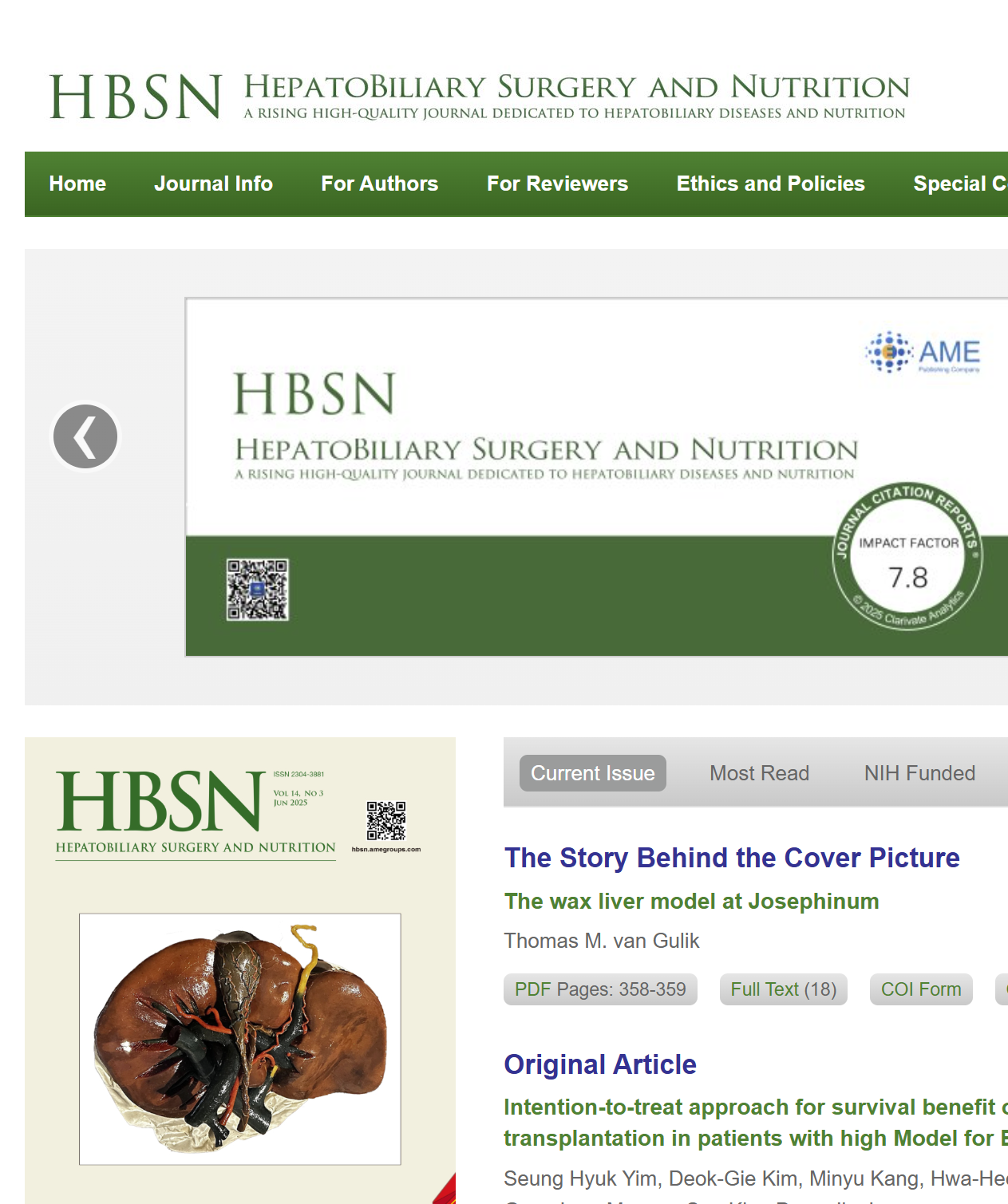Switch to the Most Read tab

coord(760,773)
